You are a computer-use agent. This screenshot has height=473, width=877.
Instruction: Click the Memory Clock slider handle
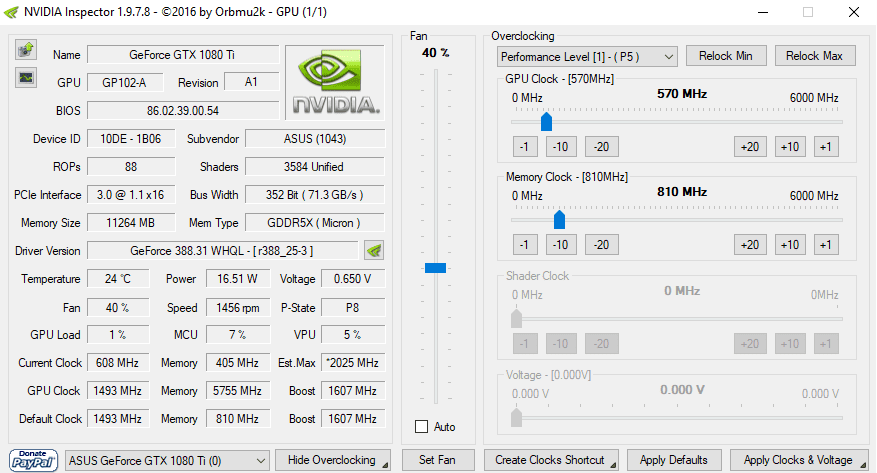pyautogui.click(x=559, y=219)
